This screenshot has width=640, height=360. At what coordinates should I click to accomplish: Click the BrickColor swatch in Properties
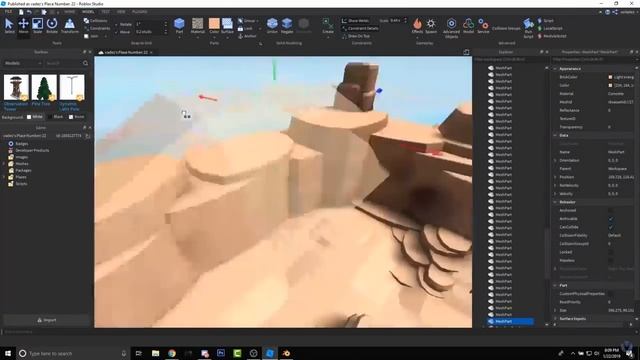click(610, 77)
